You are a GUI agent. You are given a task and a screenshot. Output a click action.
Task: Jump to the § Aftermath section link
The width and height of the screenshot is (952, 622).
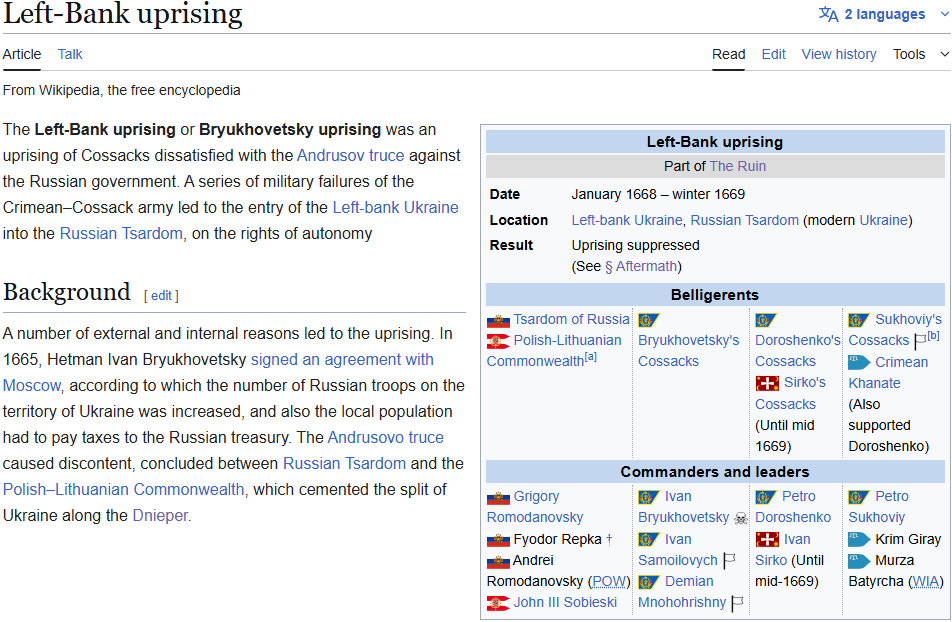[641, 267]
